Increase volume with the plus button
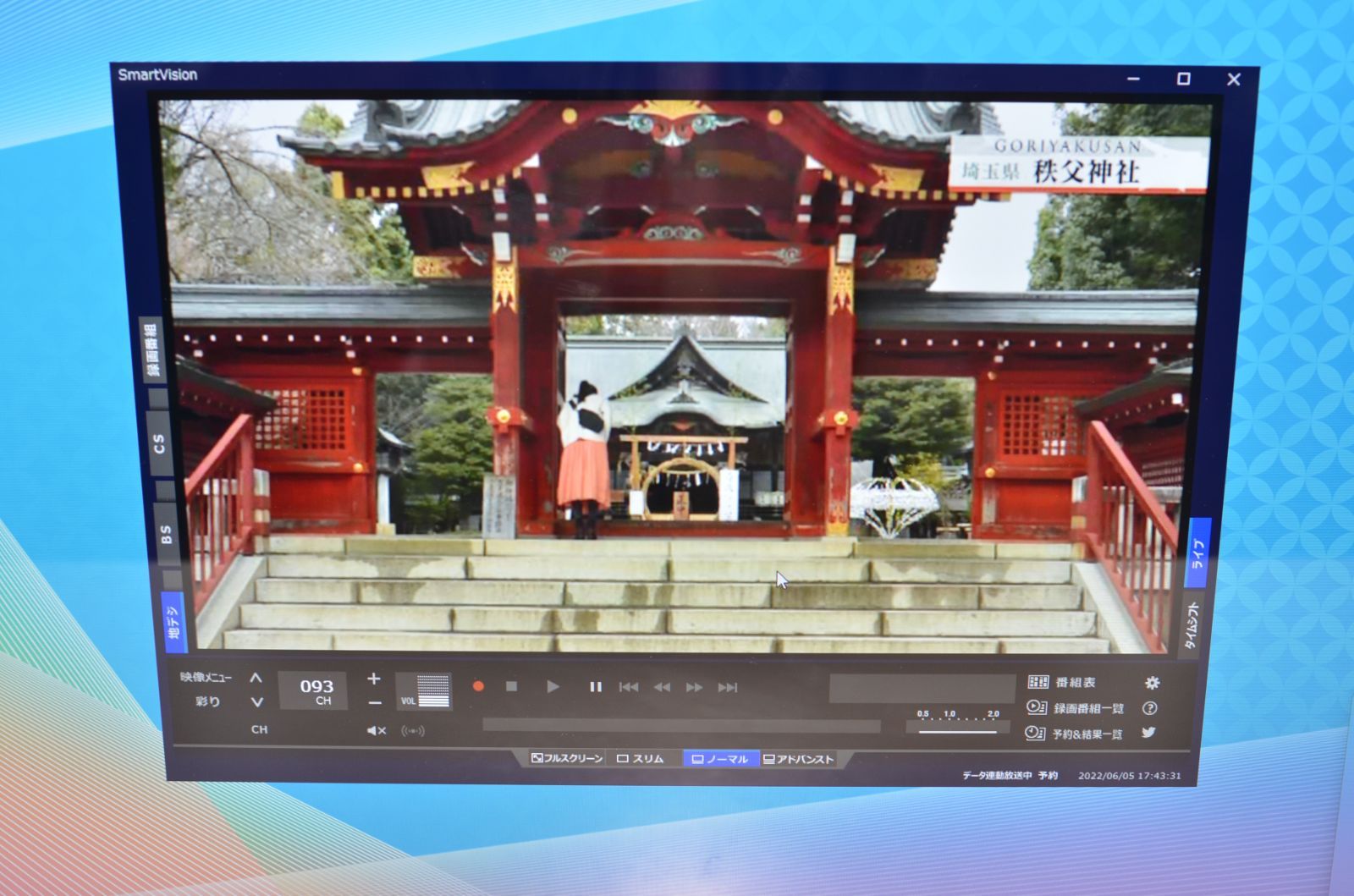Image resolution: width=1354 pixels, height=896 pixels. (374, 679)
